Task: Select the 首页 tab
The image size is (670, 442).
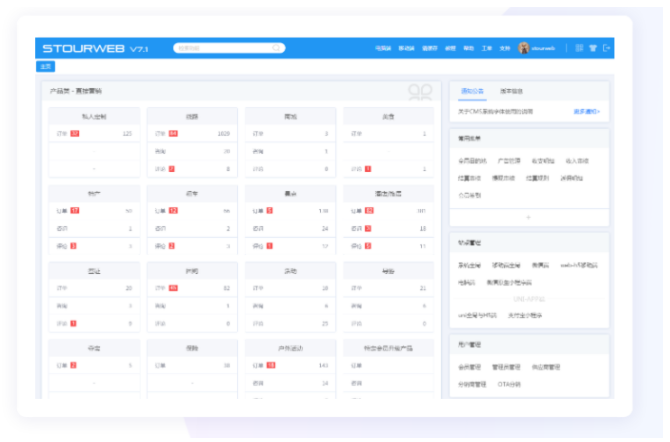Action: [45, 67]
